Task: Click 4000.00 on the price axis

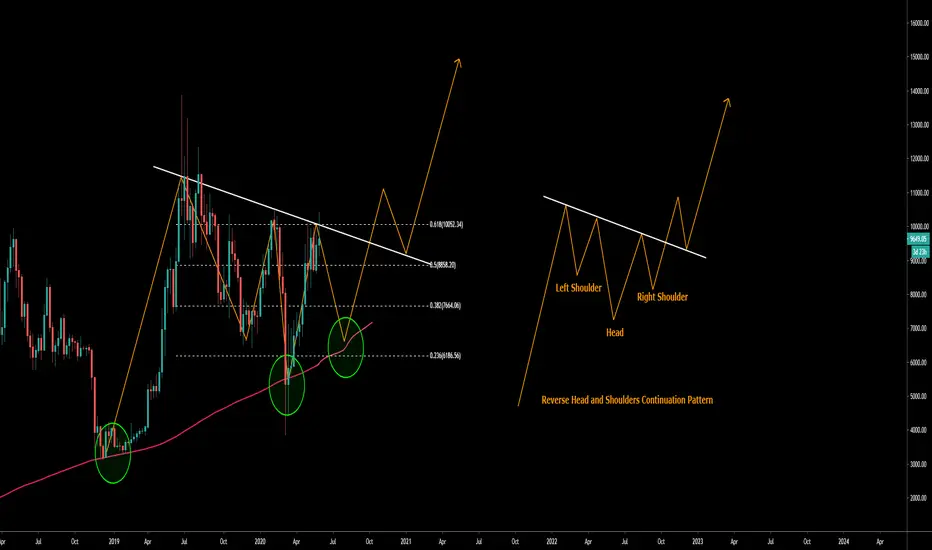Action: 920,430
